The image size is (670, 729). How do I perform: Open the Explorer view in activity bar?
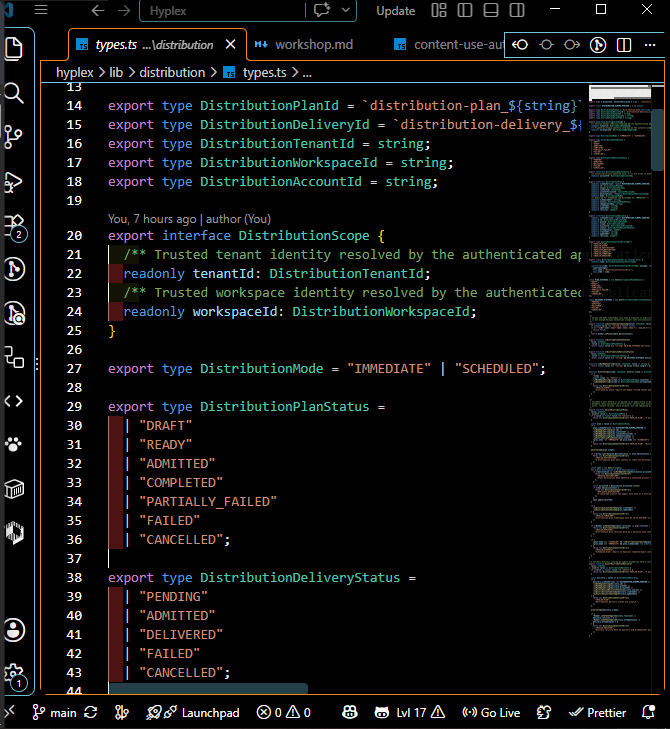tap(14, 49)
